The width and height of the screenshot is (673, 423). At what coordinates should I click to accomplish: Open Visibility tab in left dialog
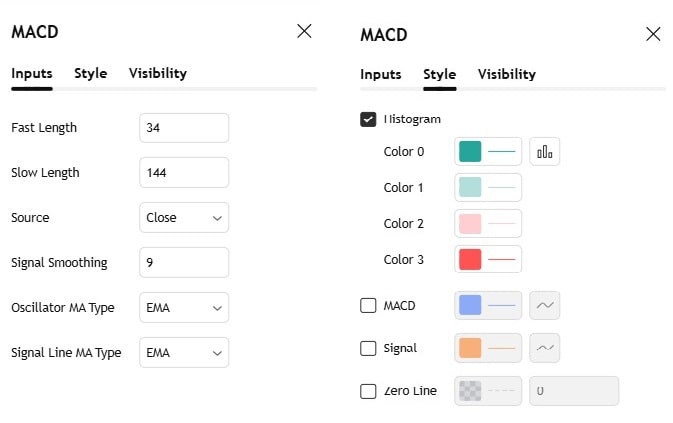point(158,73)
